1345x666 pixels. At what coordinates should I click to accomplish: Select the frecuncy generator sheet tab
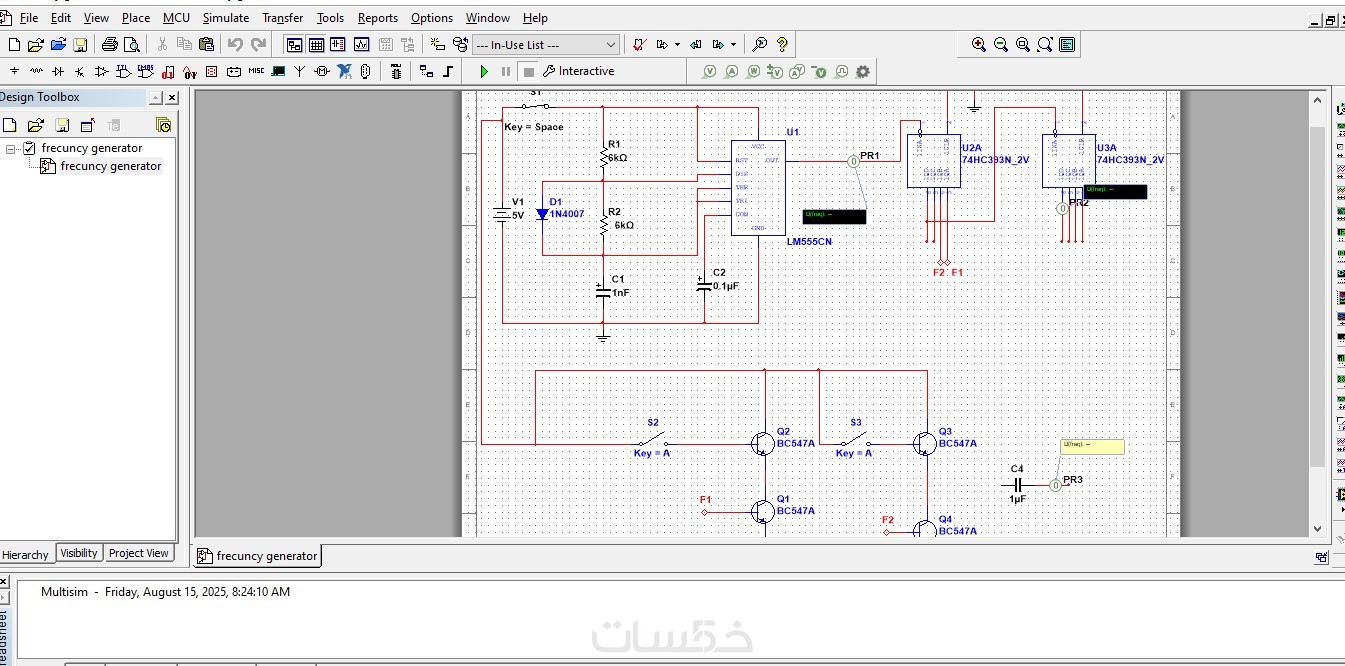pyautogui.click(x=258, y=556)
